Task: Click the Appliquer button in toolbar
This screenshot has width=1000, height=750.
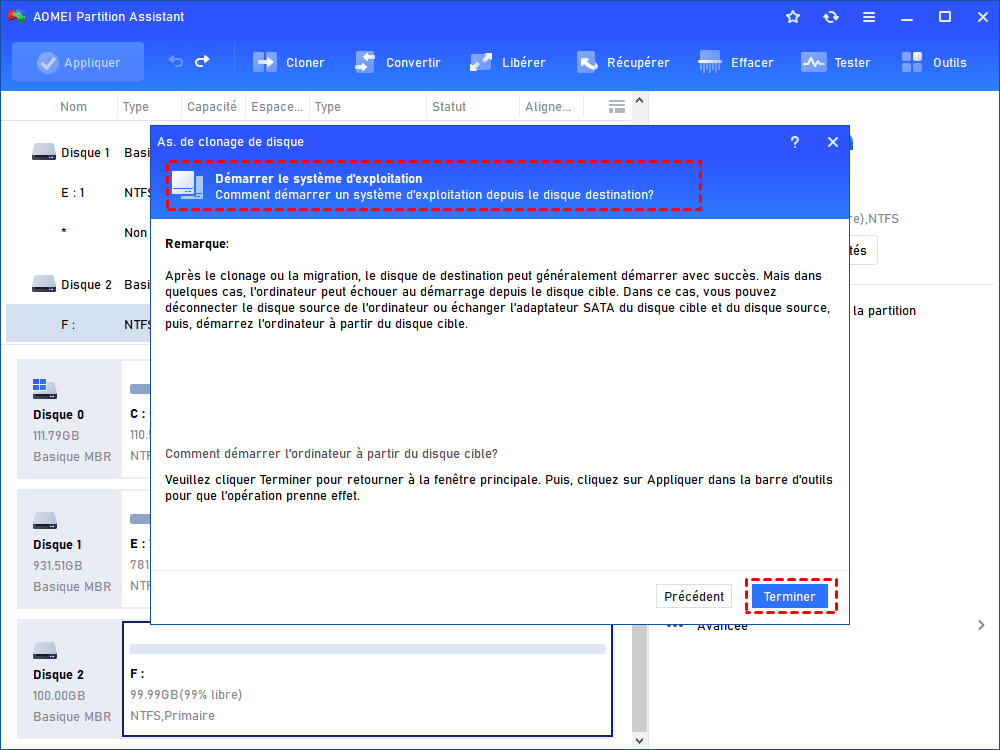Action: click(78, 62)
